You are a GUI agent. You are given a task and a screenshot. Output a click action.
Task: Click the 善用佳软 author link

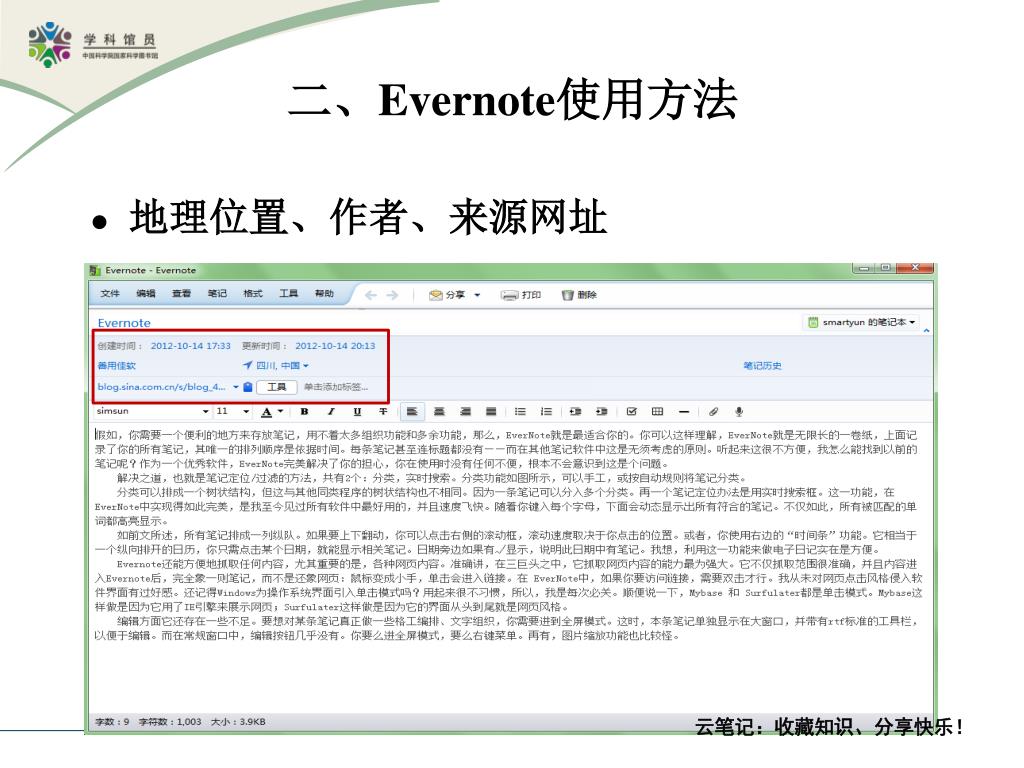click(x=117, y=366)
